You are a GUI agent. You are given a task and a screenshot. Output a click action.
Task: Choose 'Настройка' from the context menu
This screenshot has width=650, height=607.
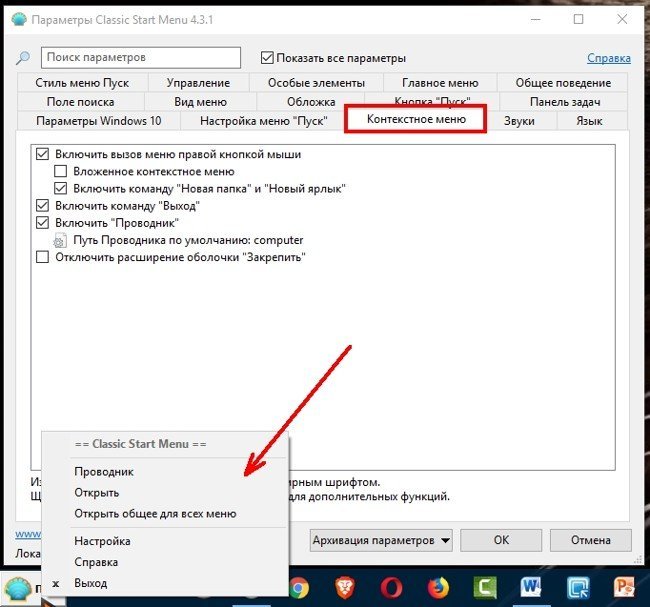pos(165,541)
